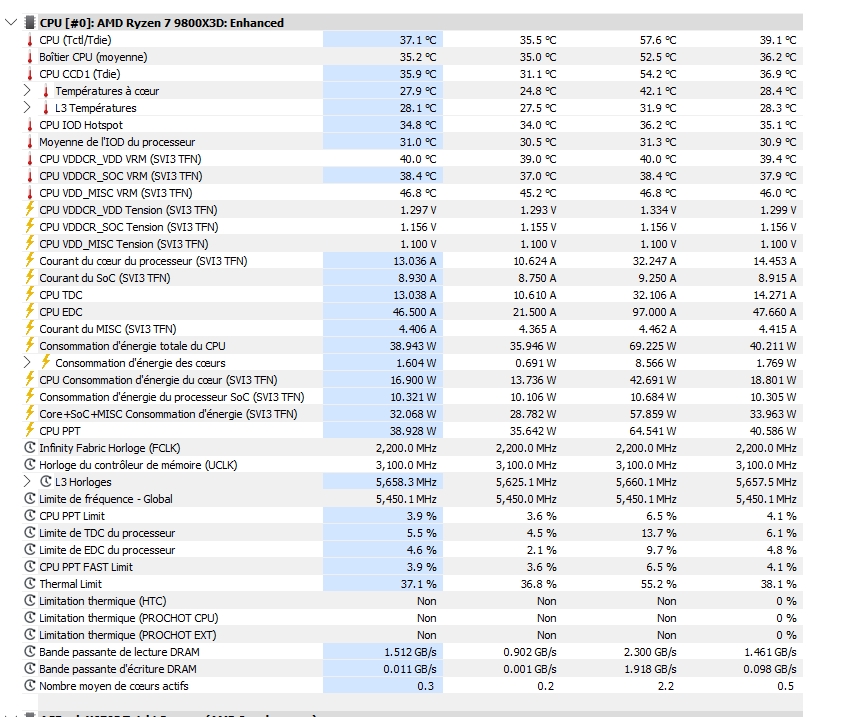The height and width of the screenshot is (717, 850).
Task: Click the 55.2 % maximum Thermal Limit value
Action: click(658, 584)
